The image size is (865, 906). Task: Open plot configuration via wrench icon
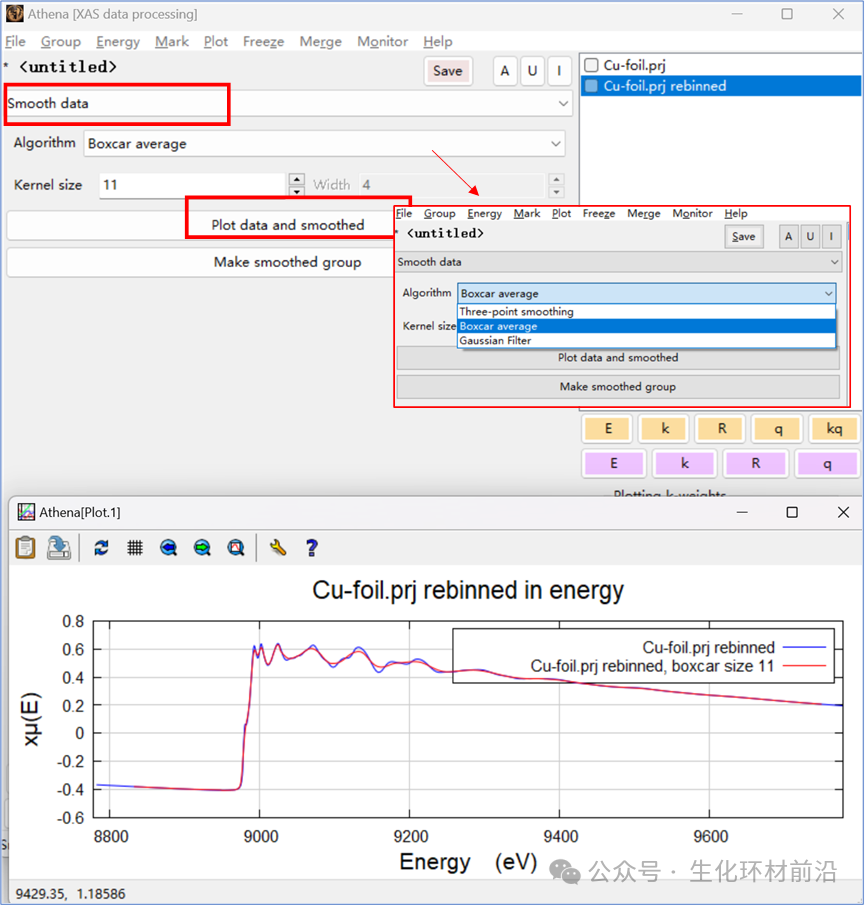[x=278, y=547]
